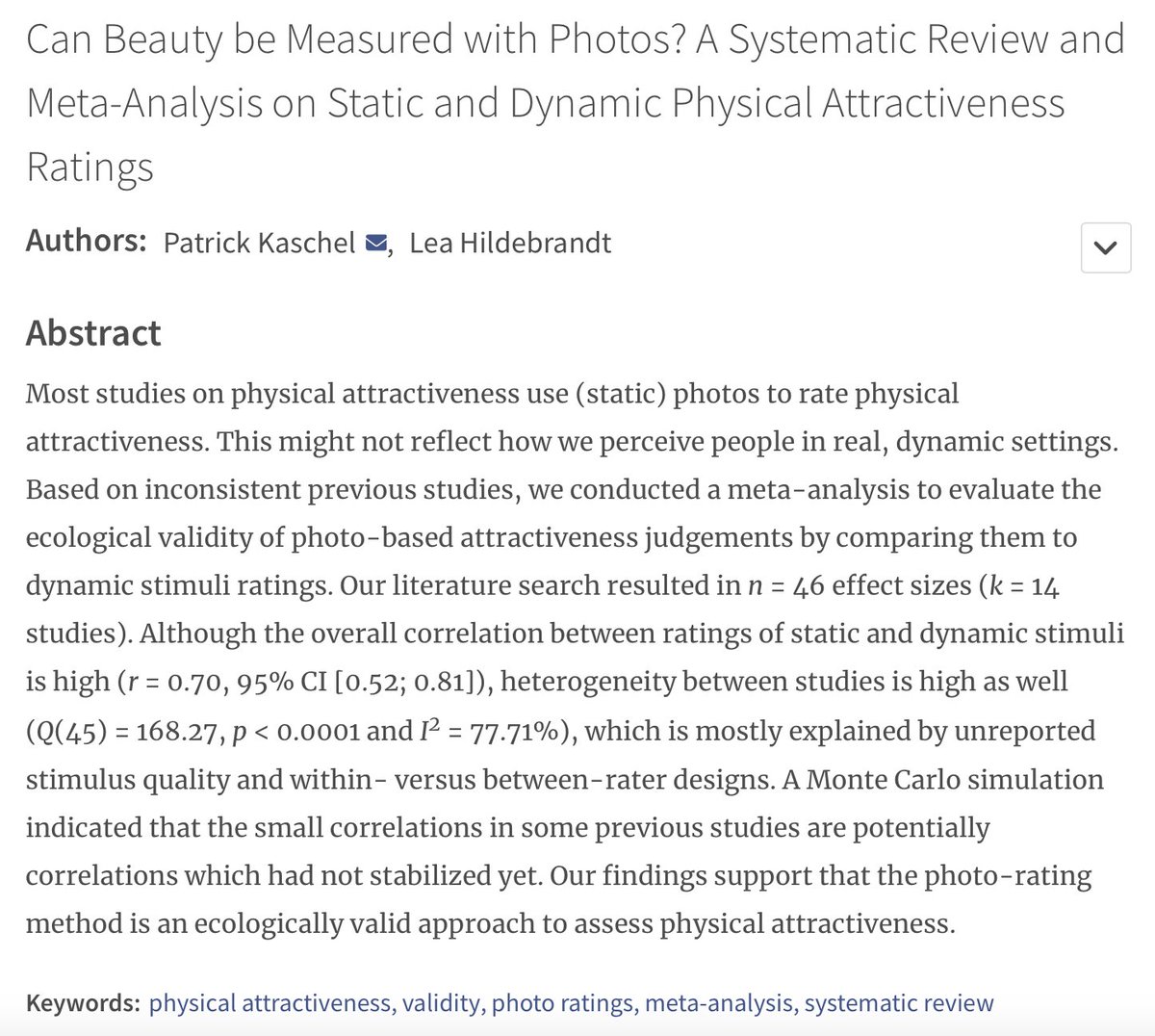
Task: Open the 'photo ratings' keyword link
Action: 563,1003
